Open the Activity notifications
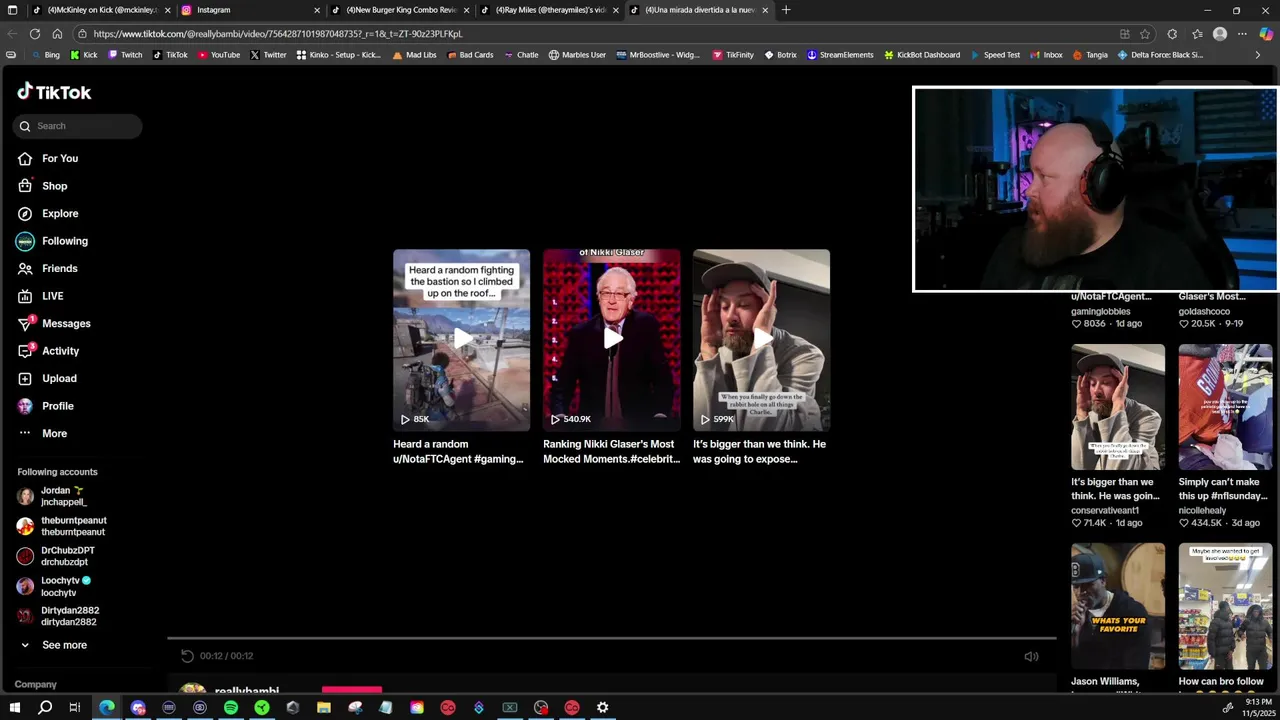Screen dimensions: 1280x720 (x=48, y=351)
